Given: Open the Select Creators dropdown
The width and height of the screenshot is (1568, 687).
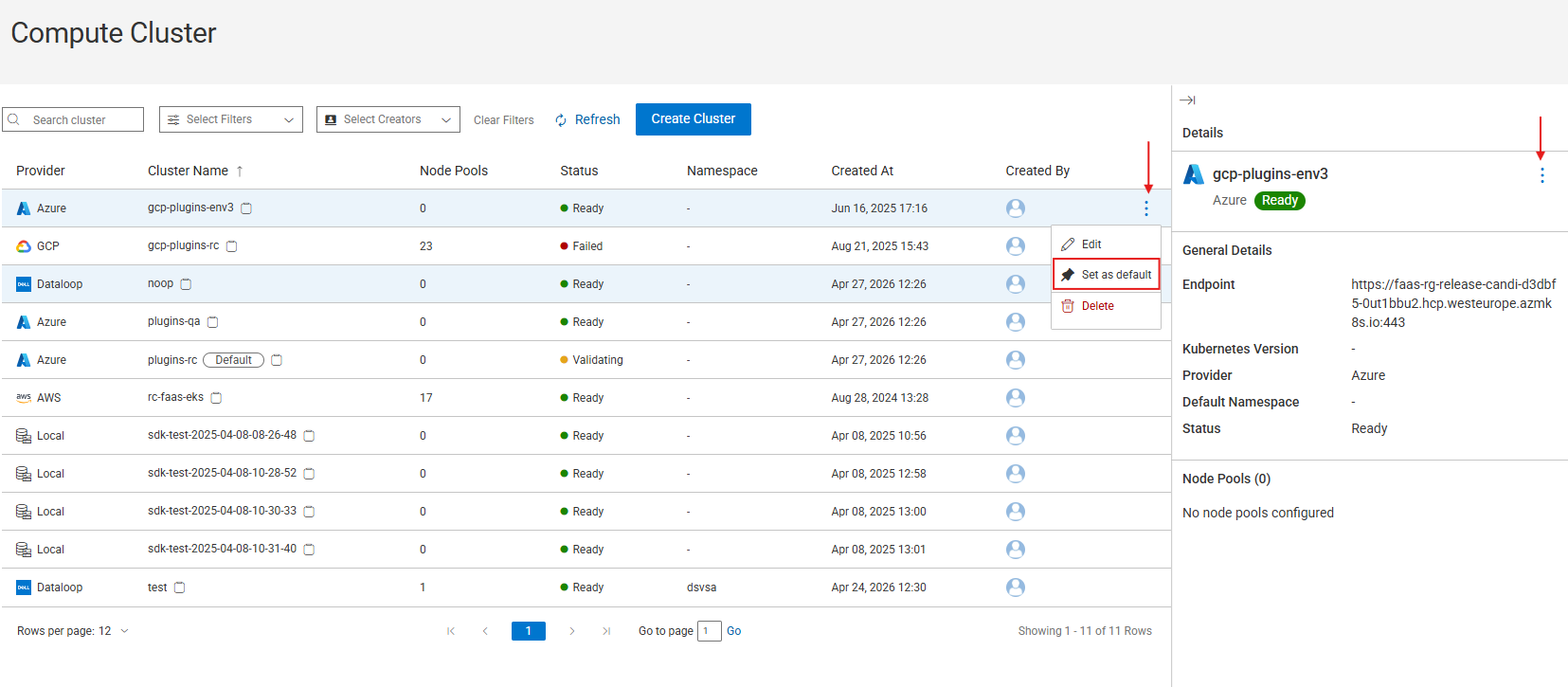Looking at the screenshot, I should [388, 119].
